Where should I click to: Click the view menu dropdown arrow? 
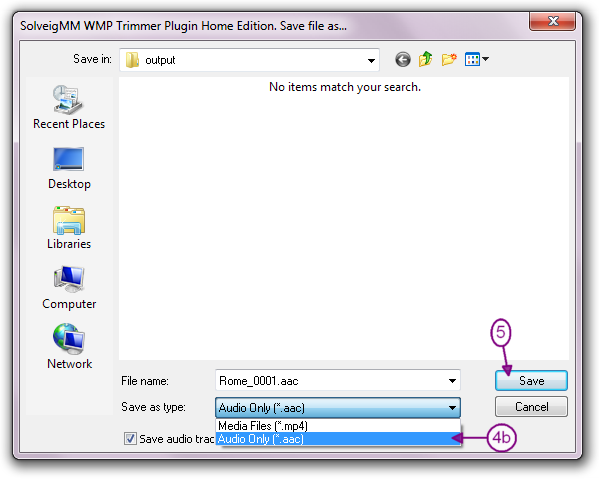click(x=486, y=59)
